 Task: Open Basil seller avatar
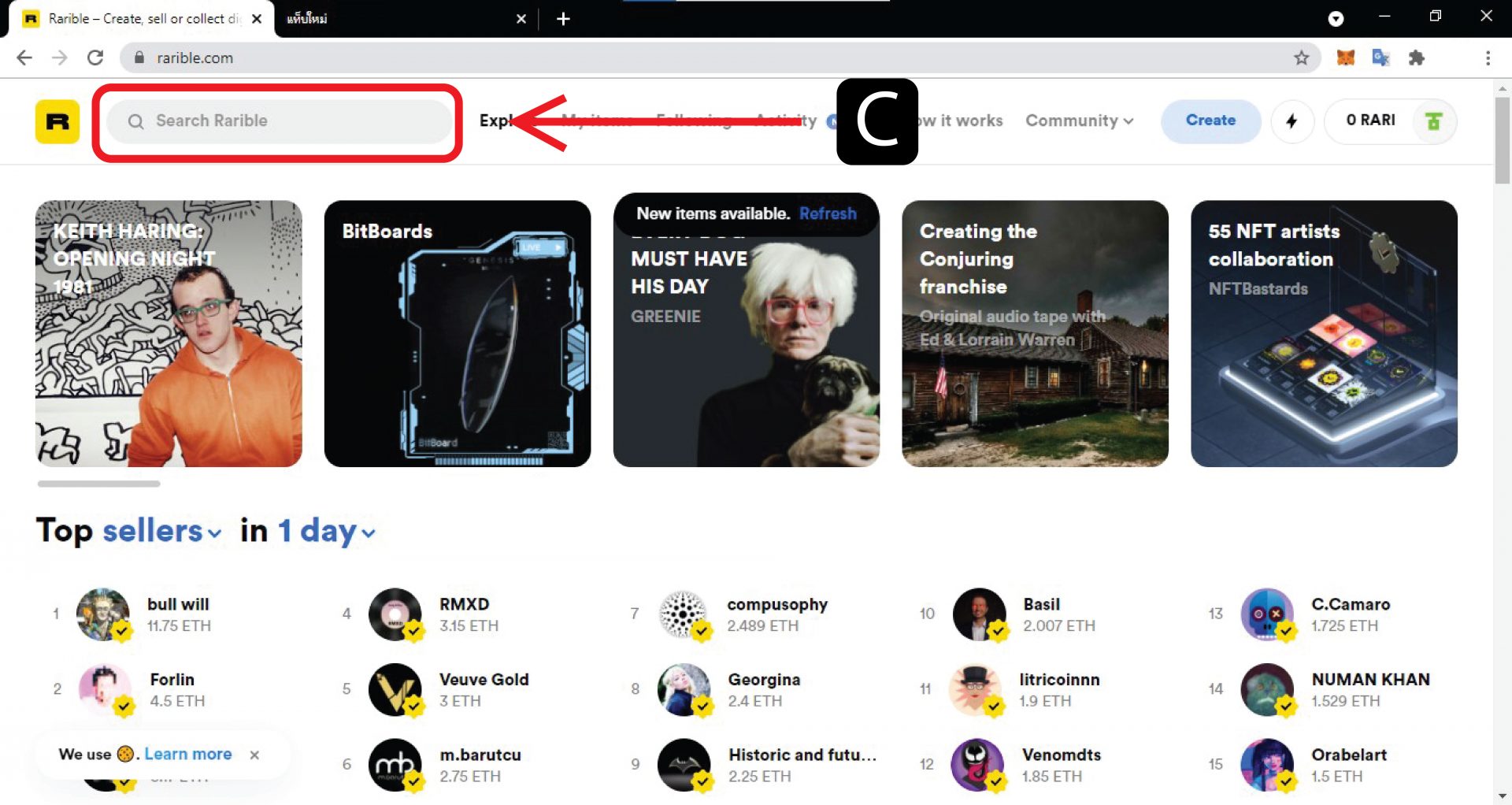click(x=980, y=614)
